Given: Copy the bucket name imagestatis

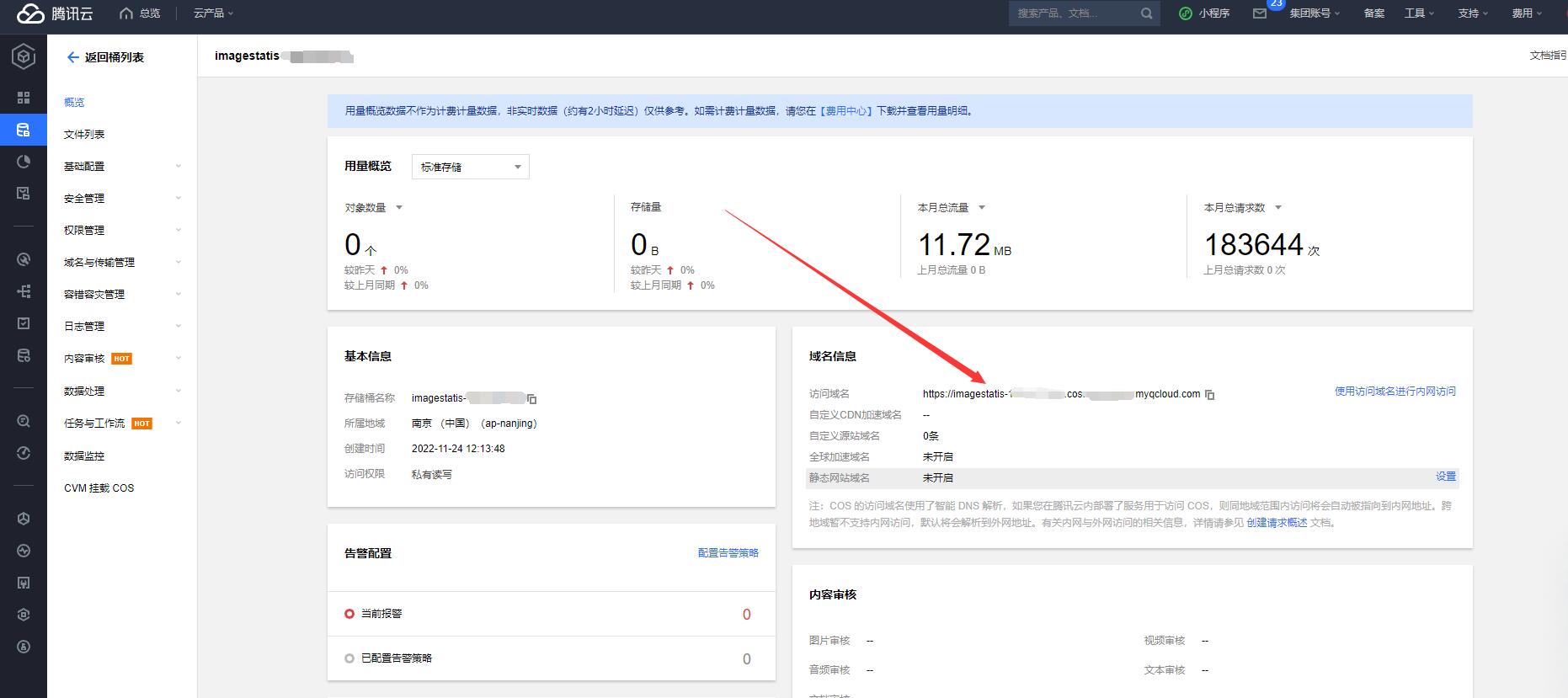Looking at the screenshot, I should 531,399.
